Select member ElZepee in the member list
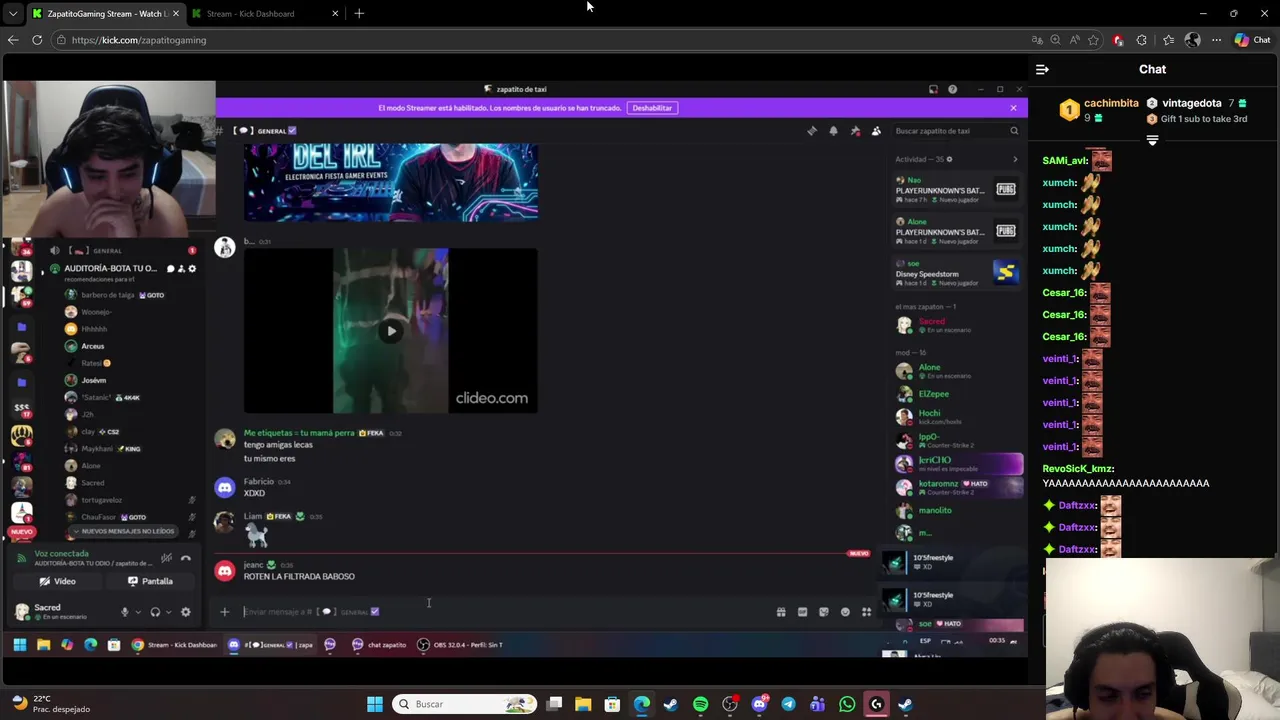This screenshot has height=720, width=1280. [957, 394]
